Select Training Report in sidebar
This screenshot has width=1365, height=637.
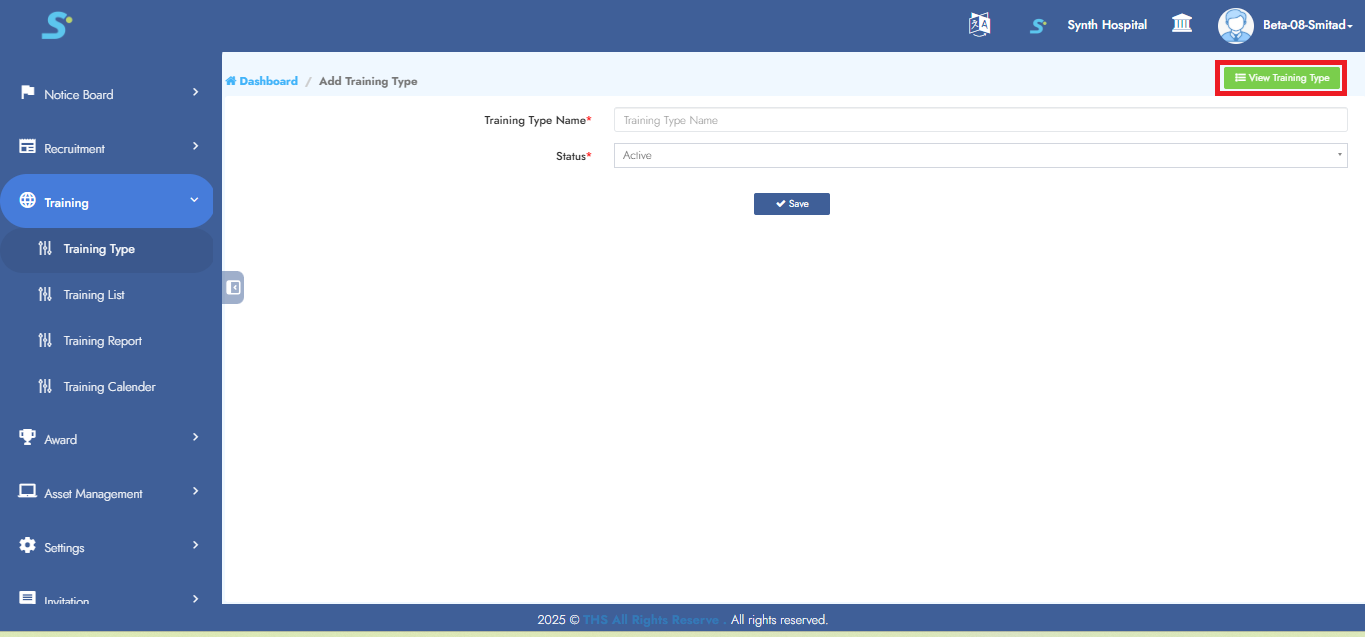coord(102,341)
